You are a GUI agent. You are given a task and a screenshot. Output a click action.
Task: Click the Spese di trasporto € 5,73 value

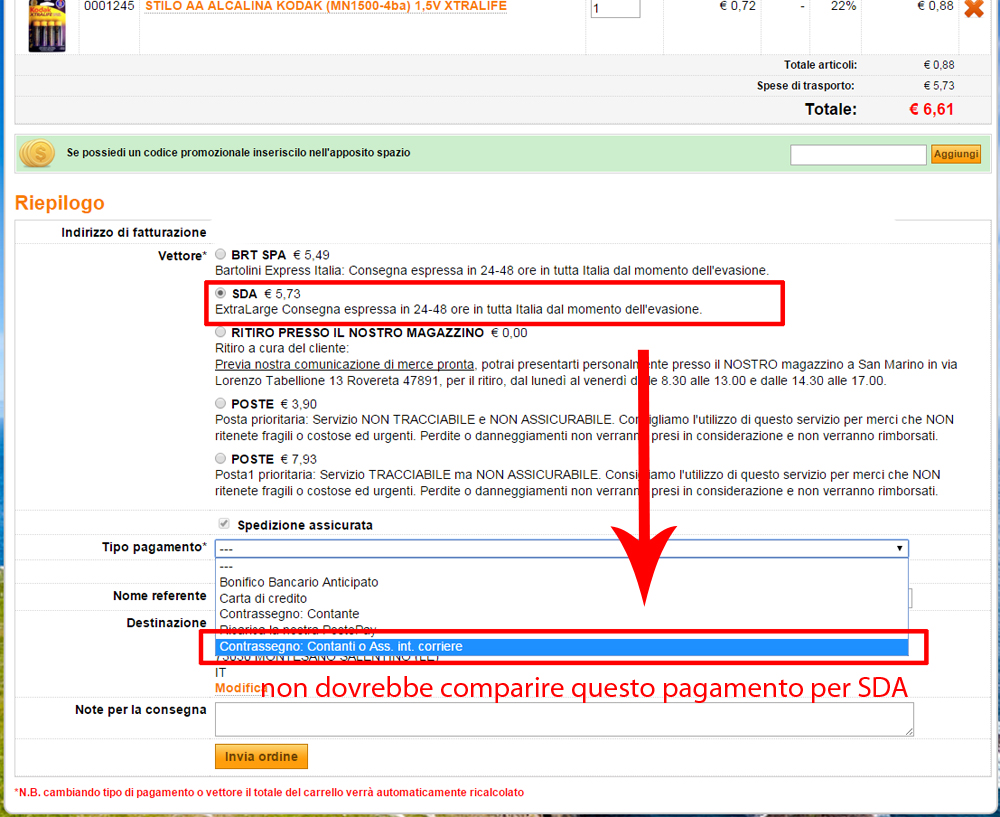[x=939, y=85]
